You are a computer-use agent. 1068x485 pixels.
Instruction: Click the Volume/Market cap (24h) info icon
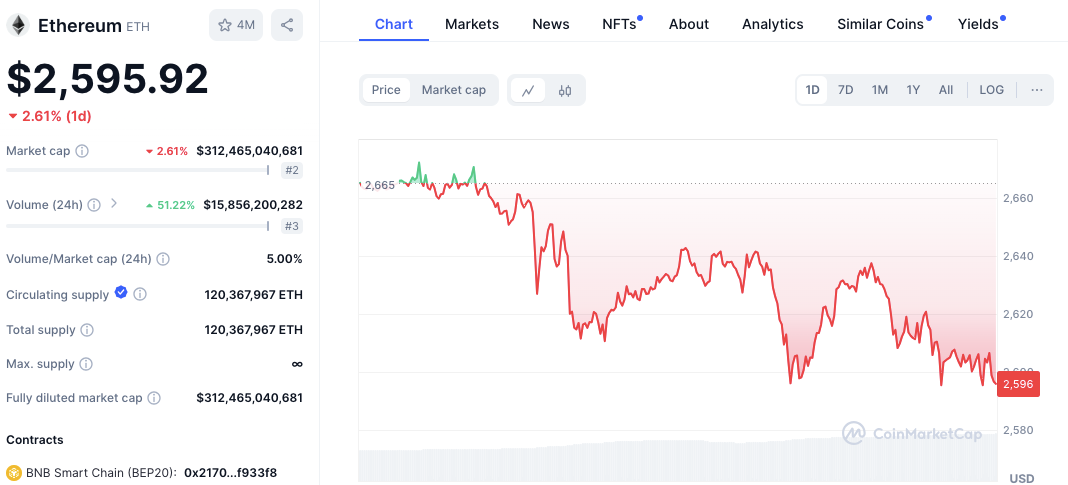[x=163, y=259]
